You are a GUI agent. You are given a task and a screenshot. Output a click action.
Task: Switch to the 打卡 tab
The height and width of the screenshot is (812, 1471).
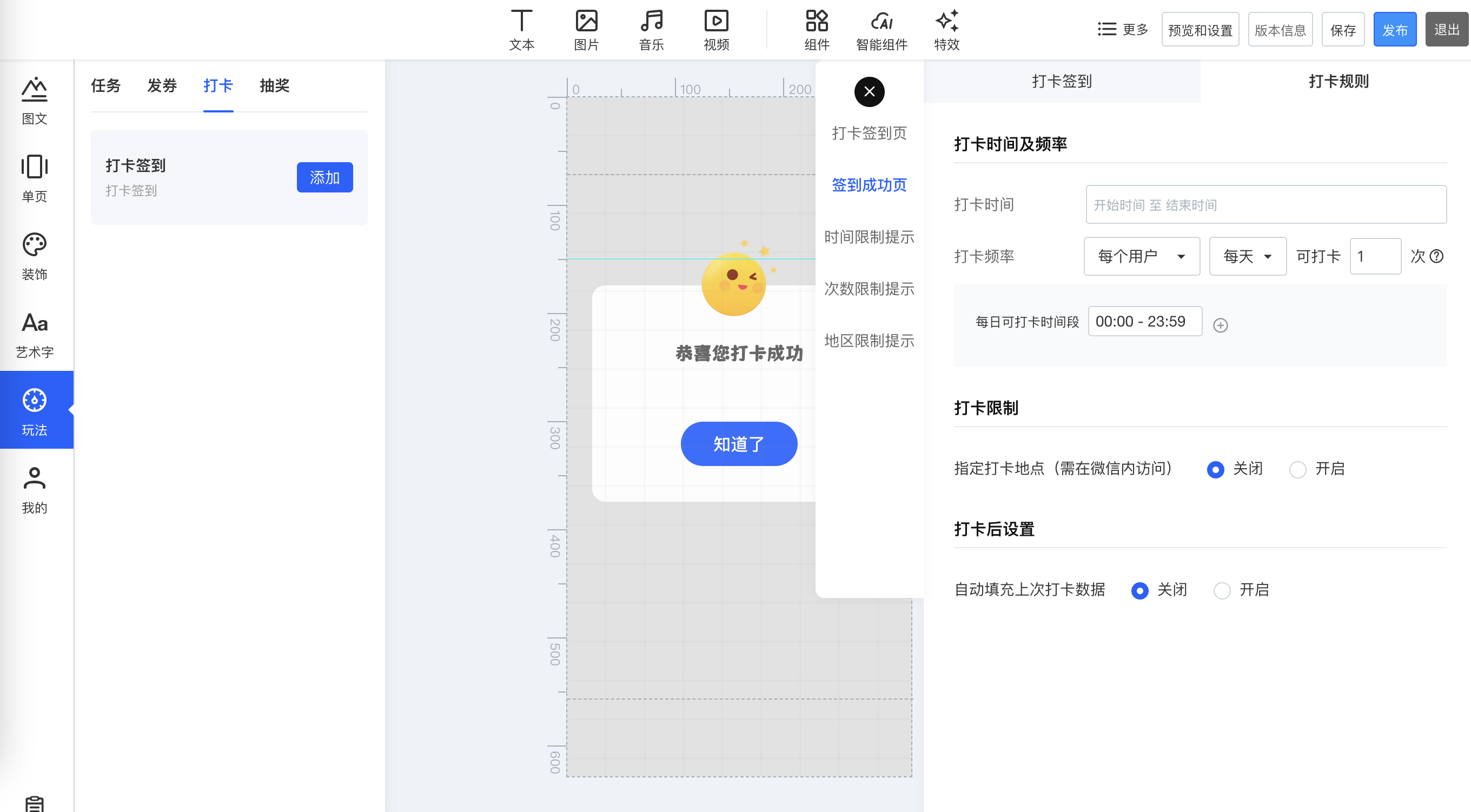click(218, 85)
